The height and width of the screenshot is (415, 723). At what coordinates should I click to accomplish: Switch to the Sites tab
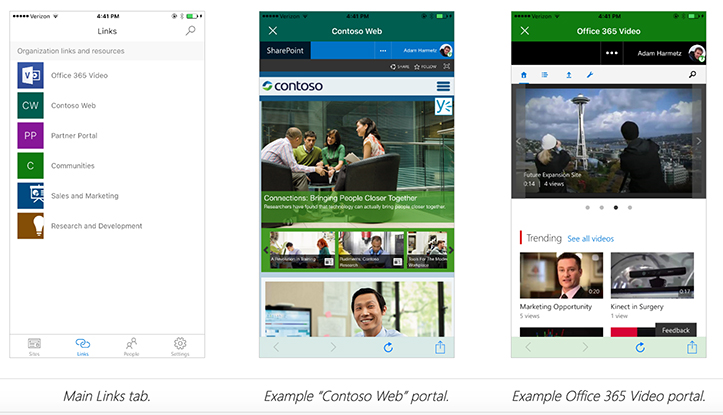pos(34,347)
